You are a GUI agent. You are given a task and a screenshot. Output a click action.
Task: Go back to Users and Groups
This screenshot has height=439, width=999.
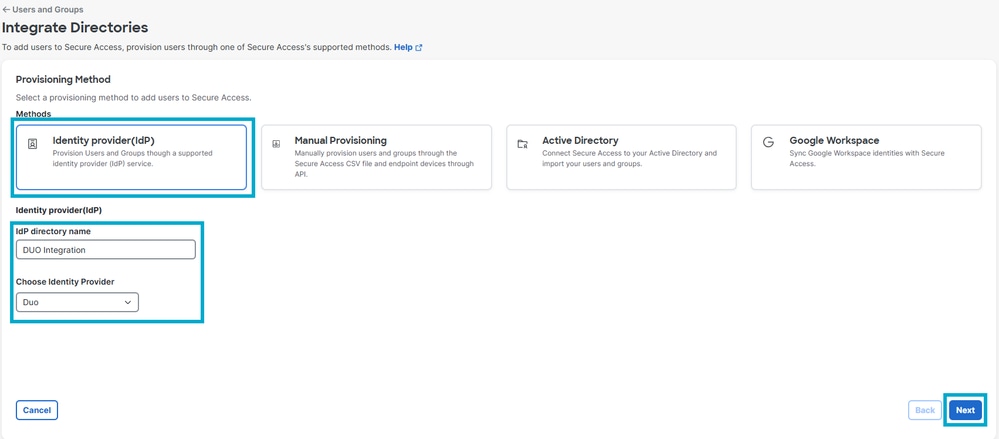(x=43, y=10)
